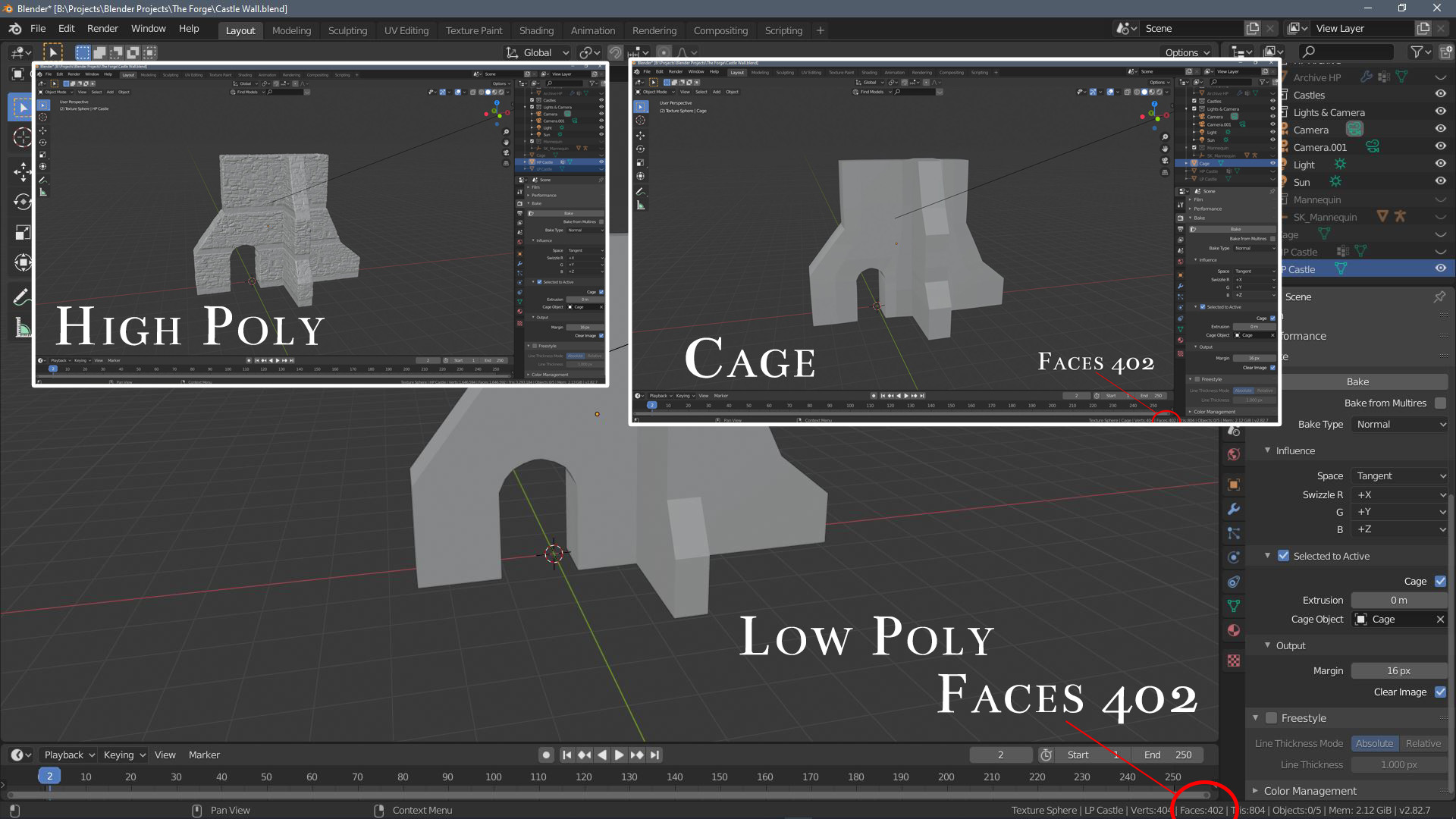Switch to the Shading workspace tab
Viewport: 1456px width, 819px height.
pyautogui.click(x=536, y=30)
